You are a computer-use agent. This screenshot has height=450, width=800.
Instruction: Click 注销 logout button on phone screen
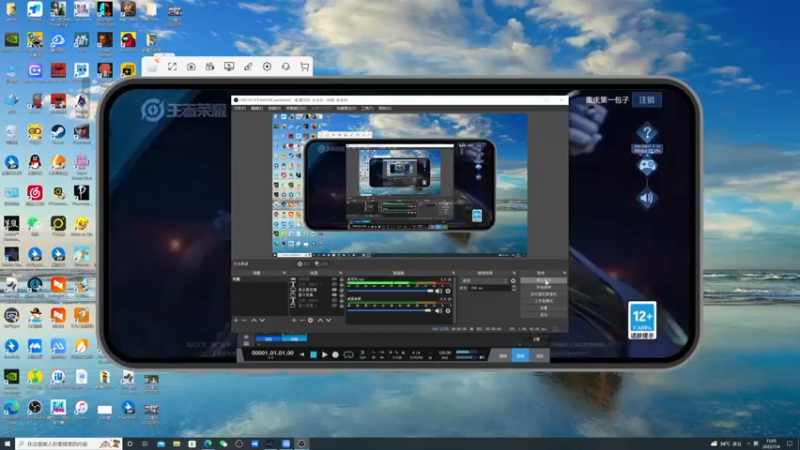[x=646, y=99]
